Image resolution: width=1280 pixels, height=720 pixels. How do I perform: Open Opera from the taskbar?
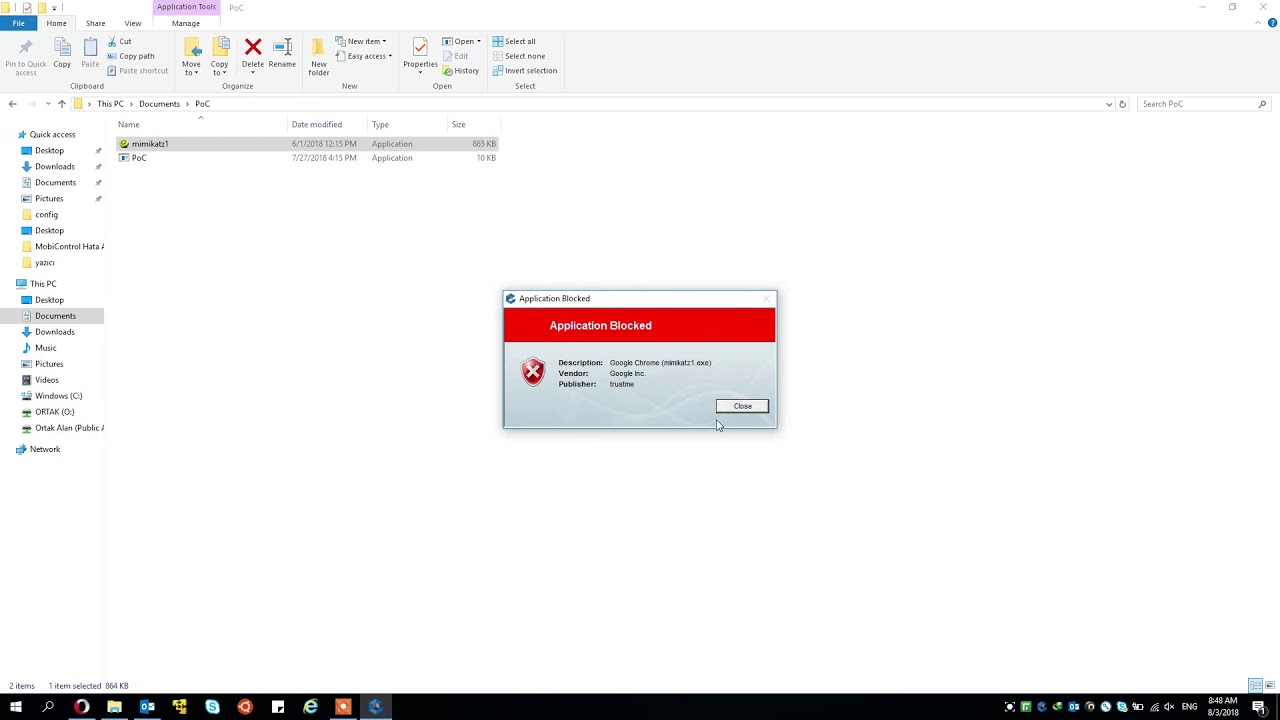point(81,707)
